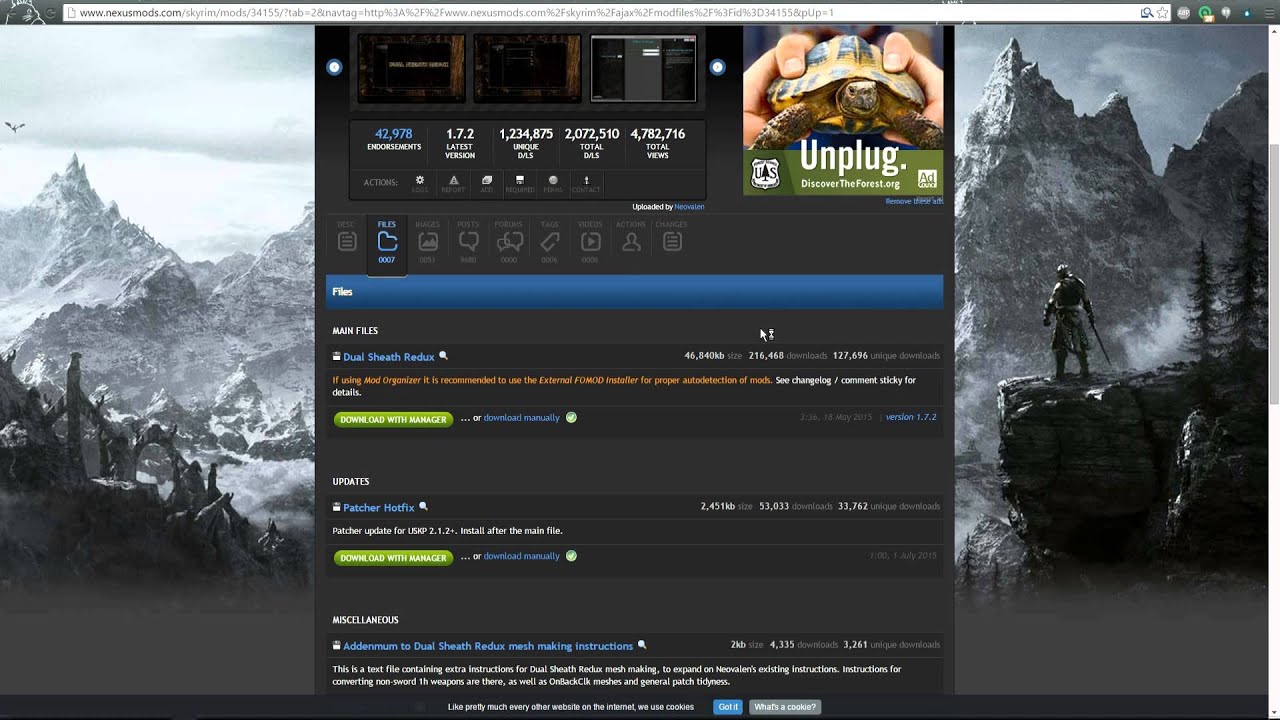Screen dimensions: 1280x720
Task: Click What's a cookie? button
Action: click(785, 707)
